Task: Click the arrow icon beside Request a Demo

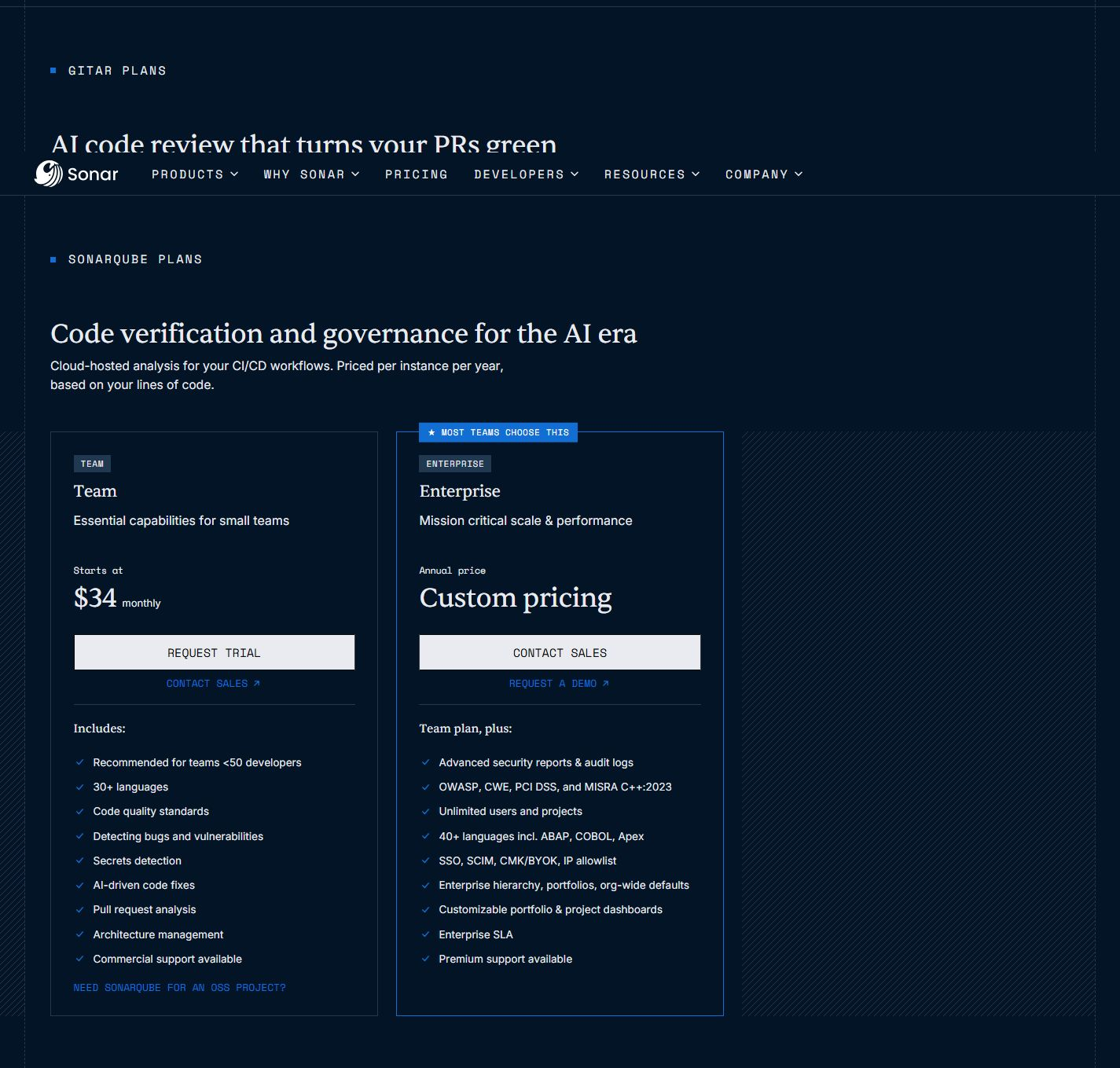Action: point(605,684)
